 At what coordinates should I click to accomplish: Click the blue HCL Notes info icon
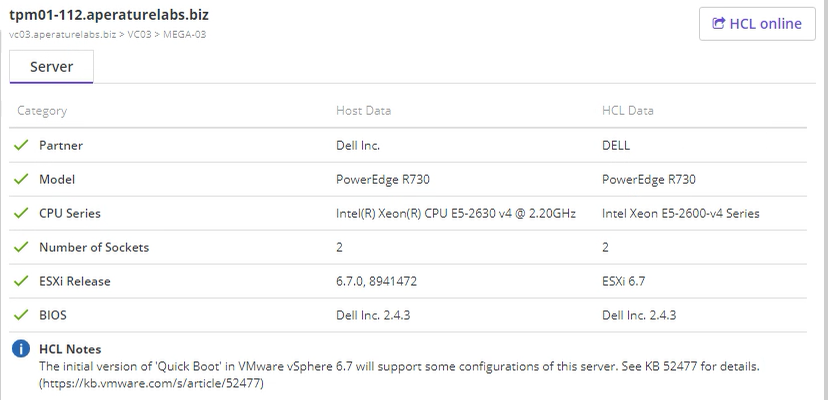coord(21,349)
